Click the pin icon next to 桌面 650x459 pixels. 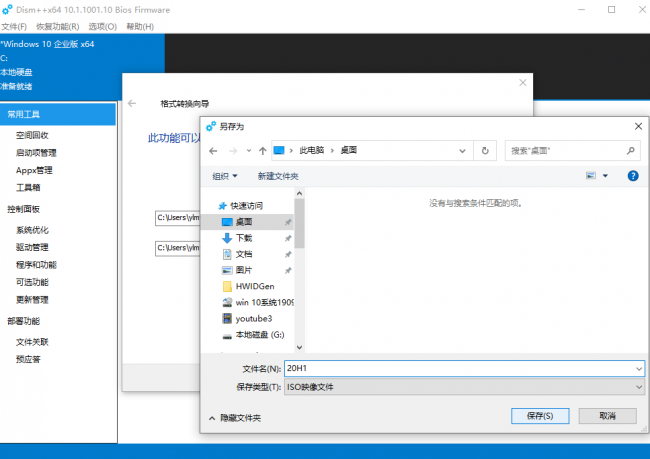click(288, 222)
